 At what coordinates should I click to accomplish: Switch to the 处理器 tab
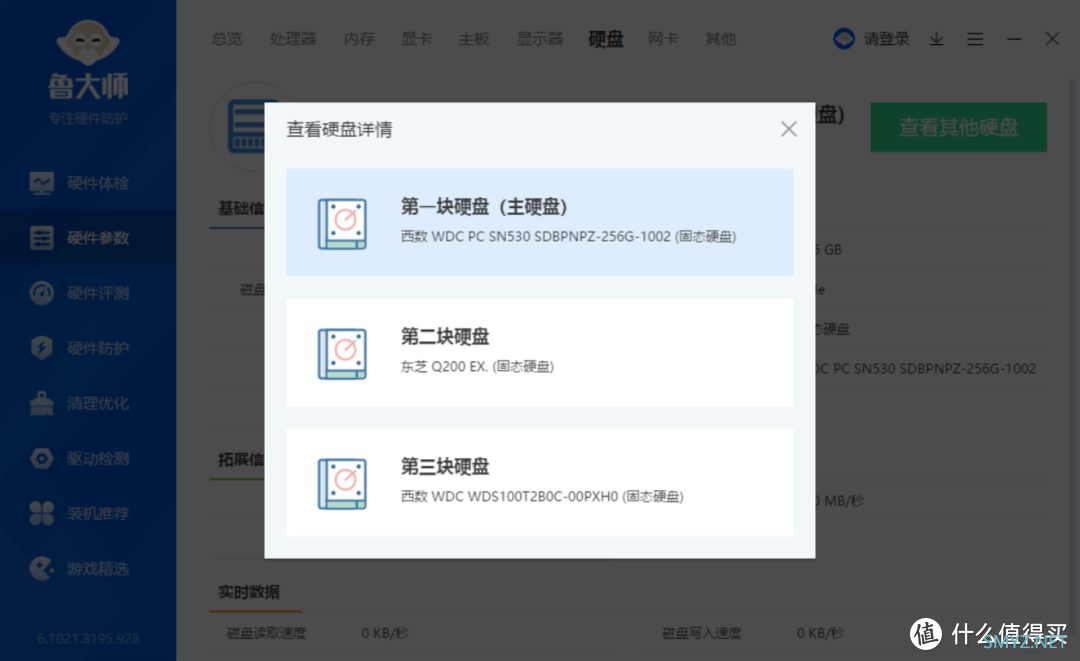pos(293,39)
